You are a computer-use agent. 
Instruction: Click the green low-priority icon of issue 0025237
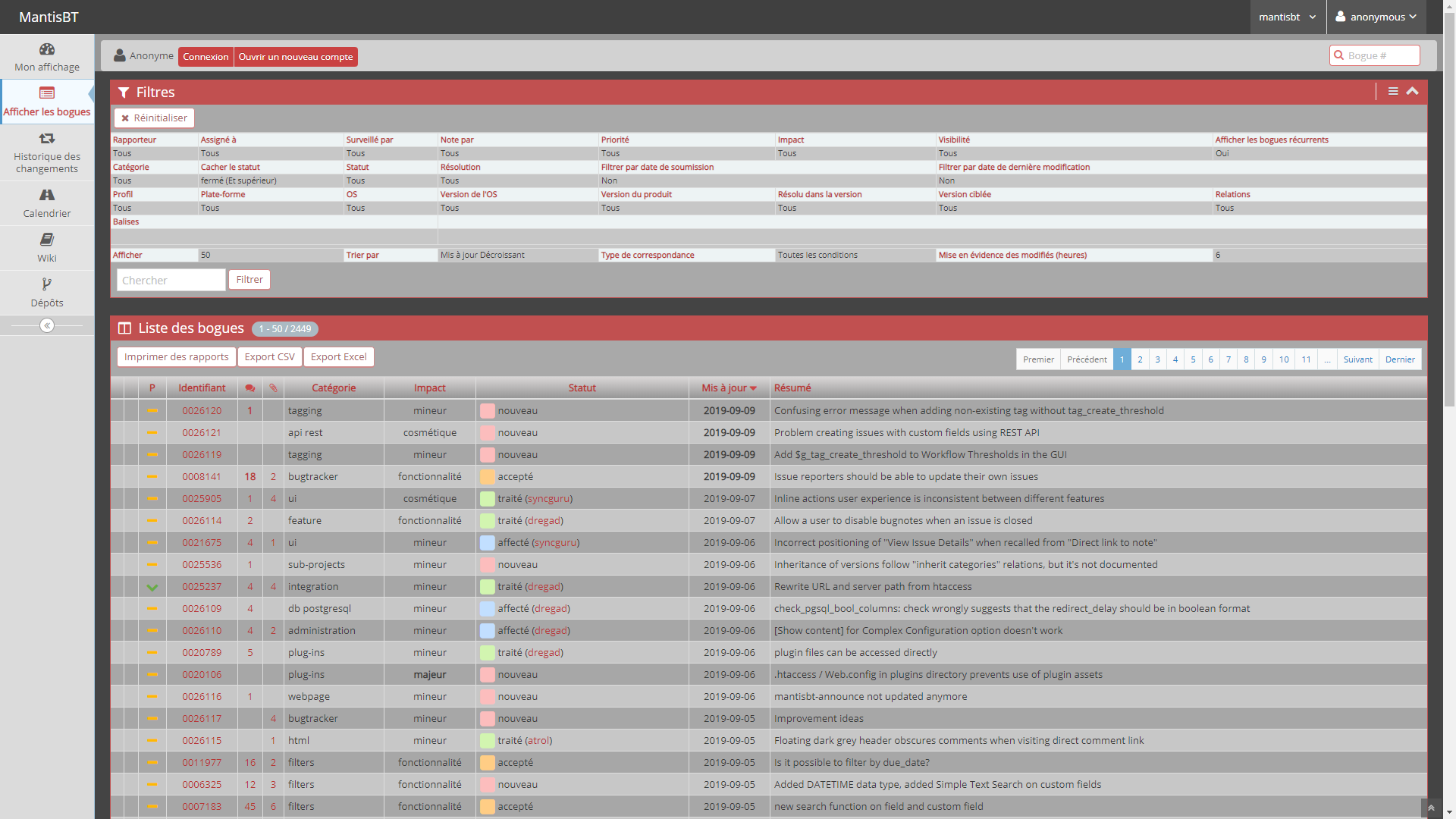(x=152, y=587)
